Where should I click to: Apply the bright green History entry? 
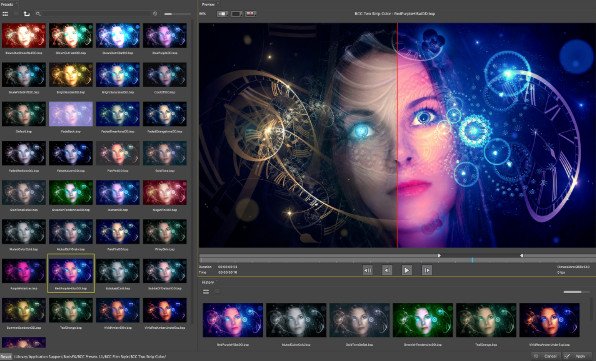[x=423, y=320]
